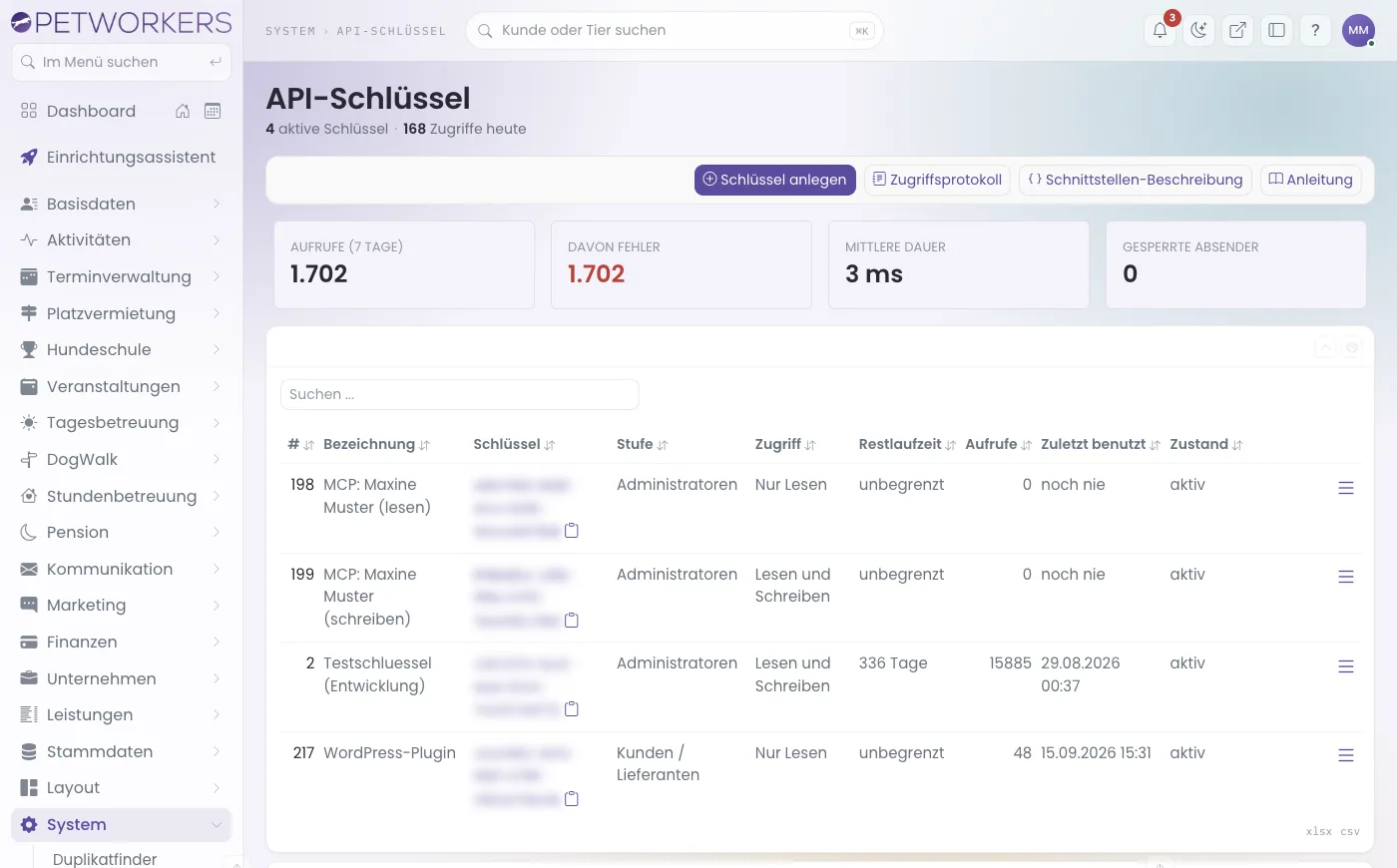Copy the key of MCP: Maxine Muster (lesen)
The width and height of the screenshot is (1397, 868).
tap(572, 531)
